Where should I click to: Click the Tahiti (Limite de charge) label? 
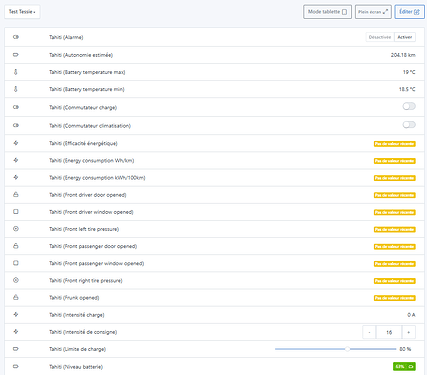pyautogui.click(x=77, y=349)
